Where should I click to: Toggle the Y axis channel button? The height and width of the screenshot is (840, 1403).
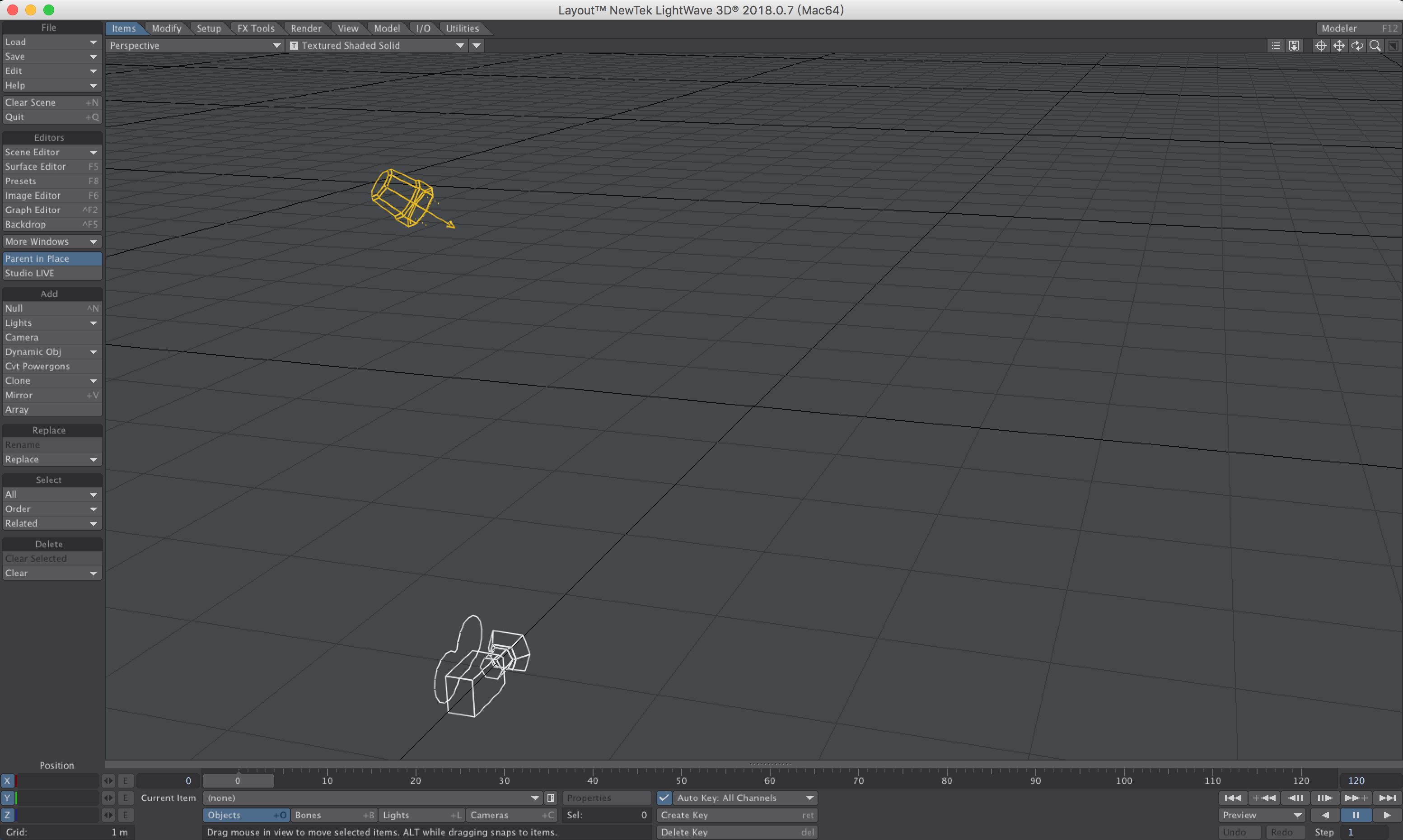click(7, 798)
